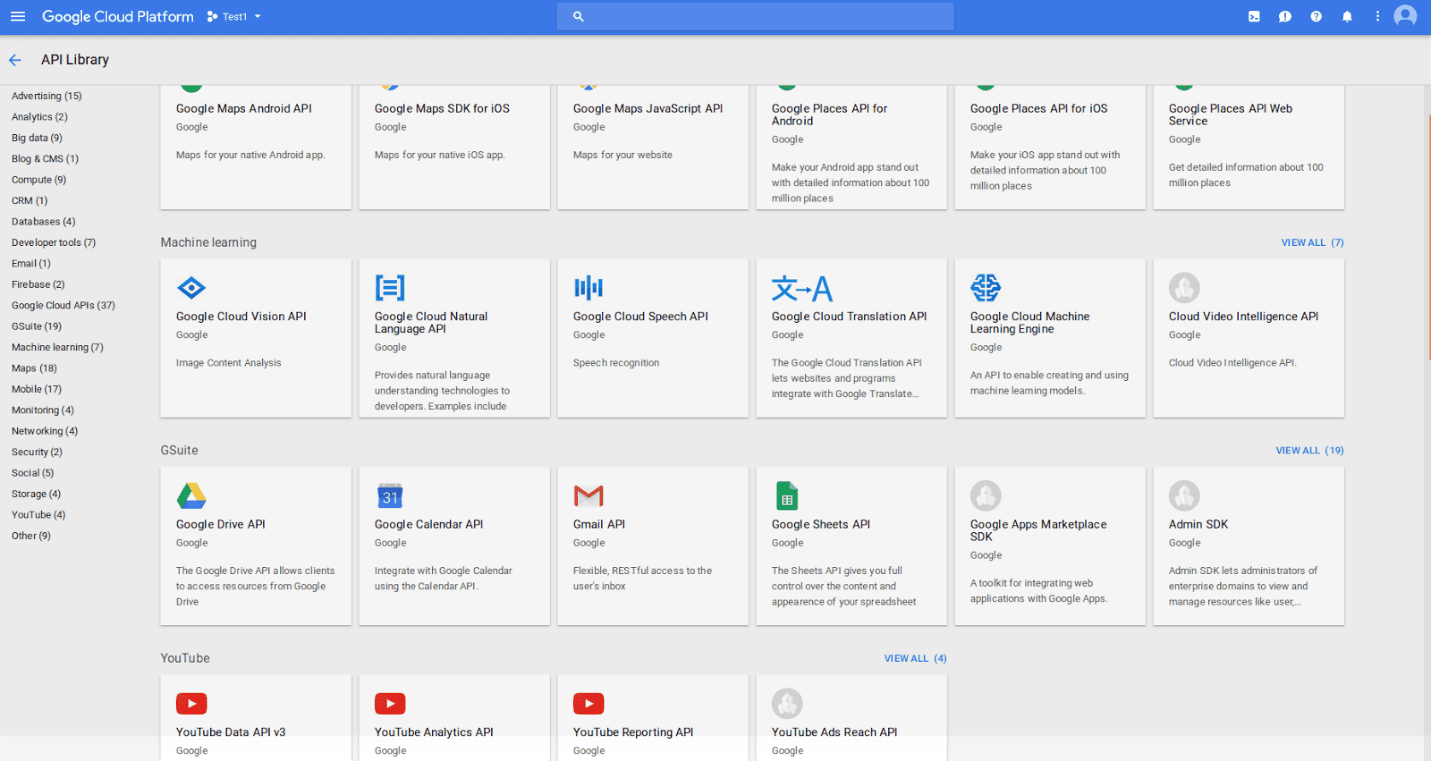Click the Machine Learning Engine brain icon
This screenshot has height=761, width=1431.
tap(986, 288)
